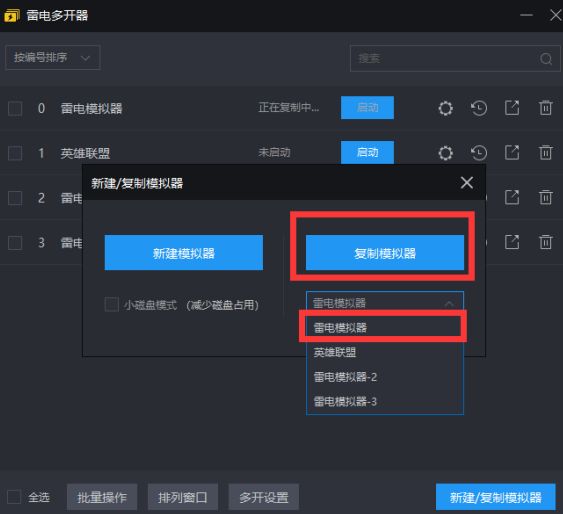
Task: Open 批量操作 batch operations
Action: click(102, 497)
